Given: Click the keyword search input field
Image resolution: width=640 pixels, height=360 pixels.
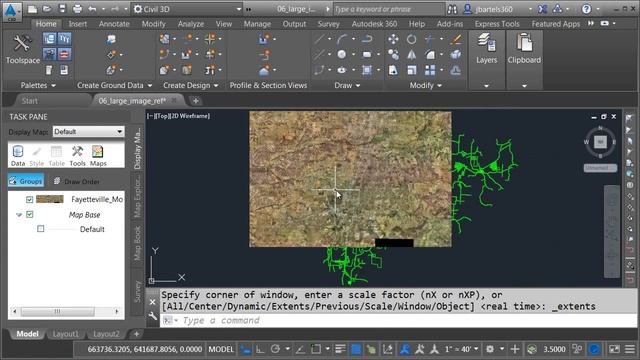Looking at the screenshot, I should [388, 9].
